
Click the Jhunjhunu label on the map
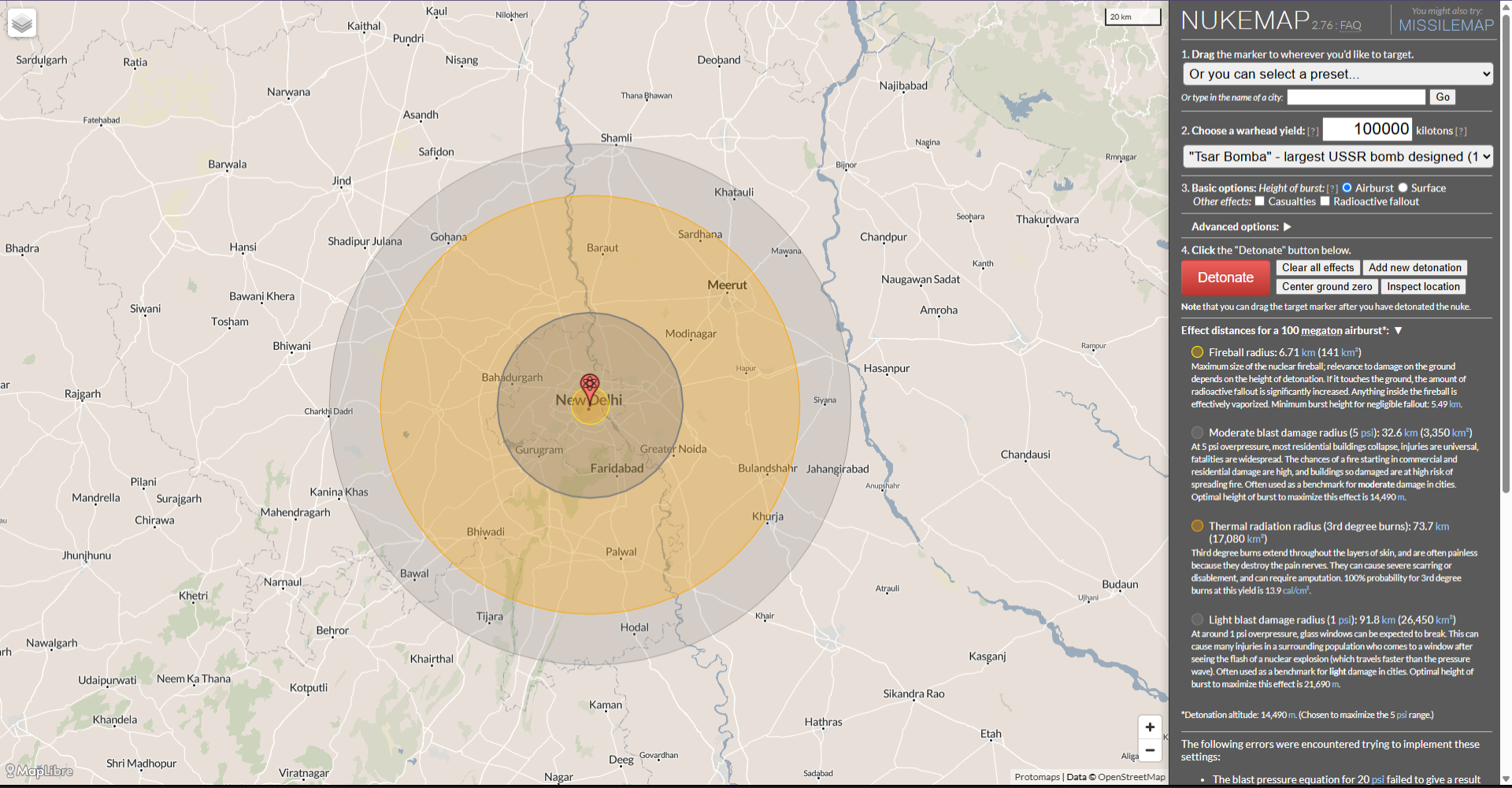click(x=87, y=556)
